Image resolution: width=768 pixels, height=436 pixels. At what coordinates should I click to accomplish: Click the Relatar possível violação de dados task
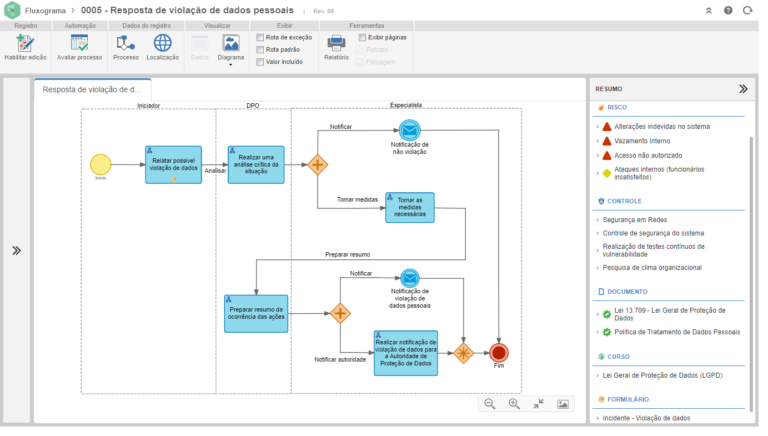tap(172, 164)
